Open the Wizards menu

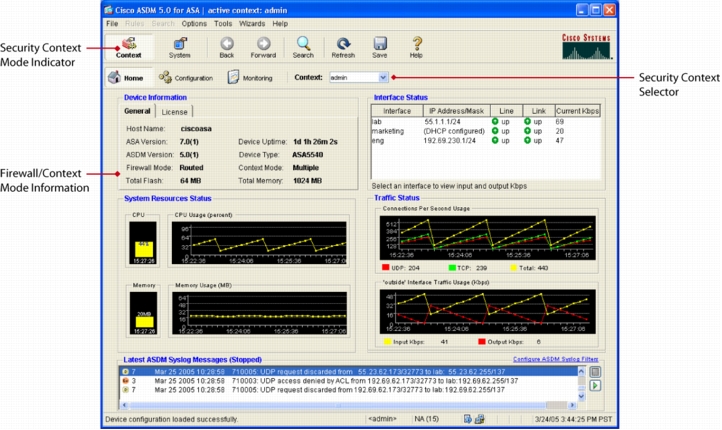[x=252, y=23]
